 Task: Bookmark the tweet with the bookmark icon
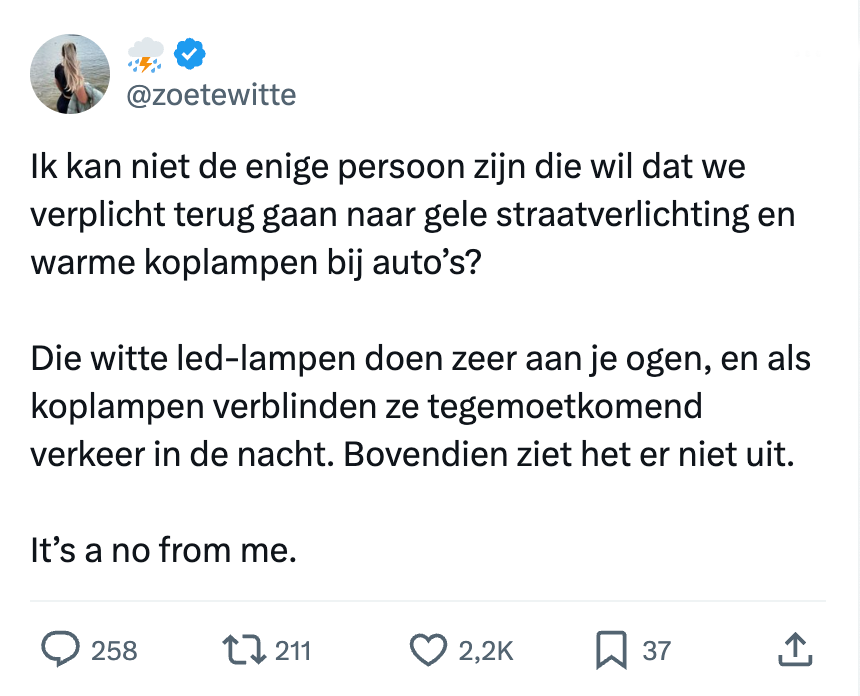tap(611, 651)
